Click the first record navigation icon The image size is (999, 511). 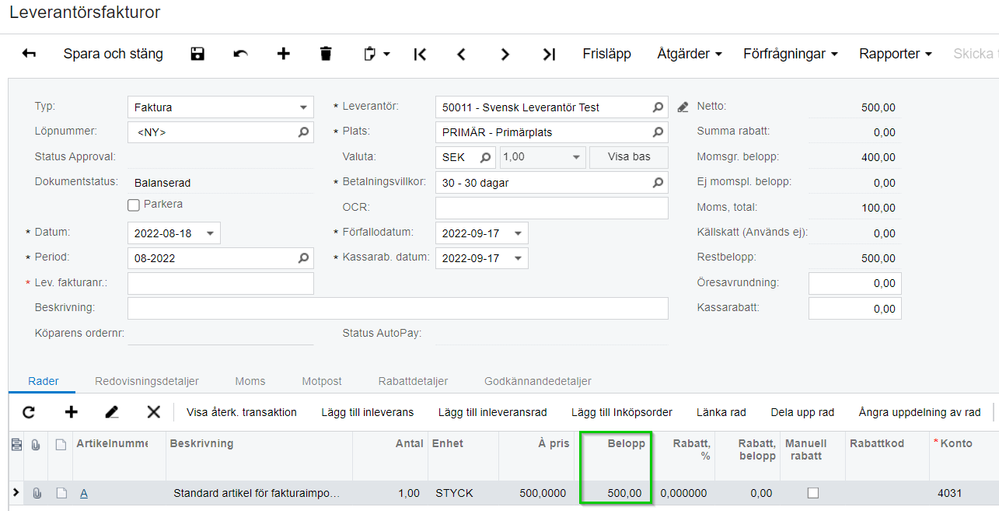(420, 55)
